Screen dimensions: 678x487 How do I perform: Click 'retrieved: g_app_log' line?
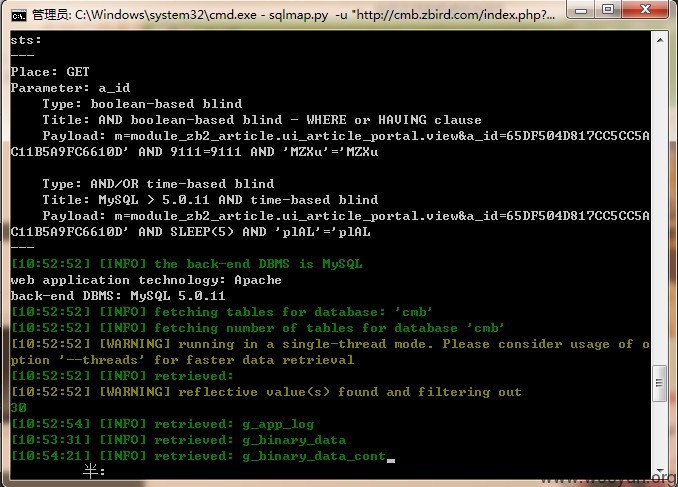[163, 424]
